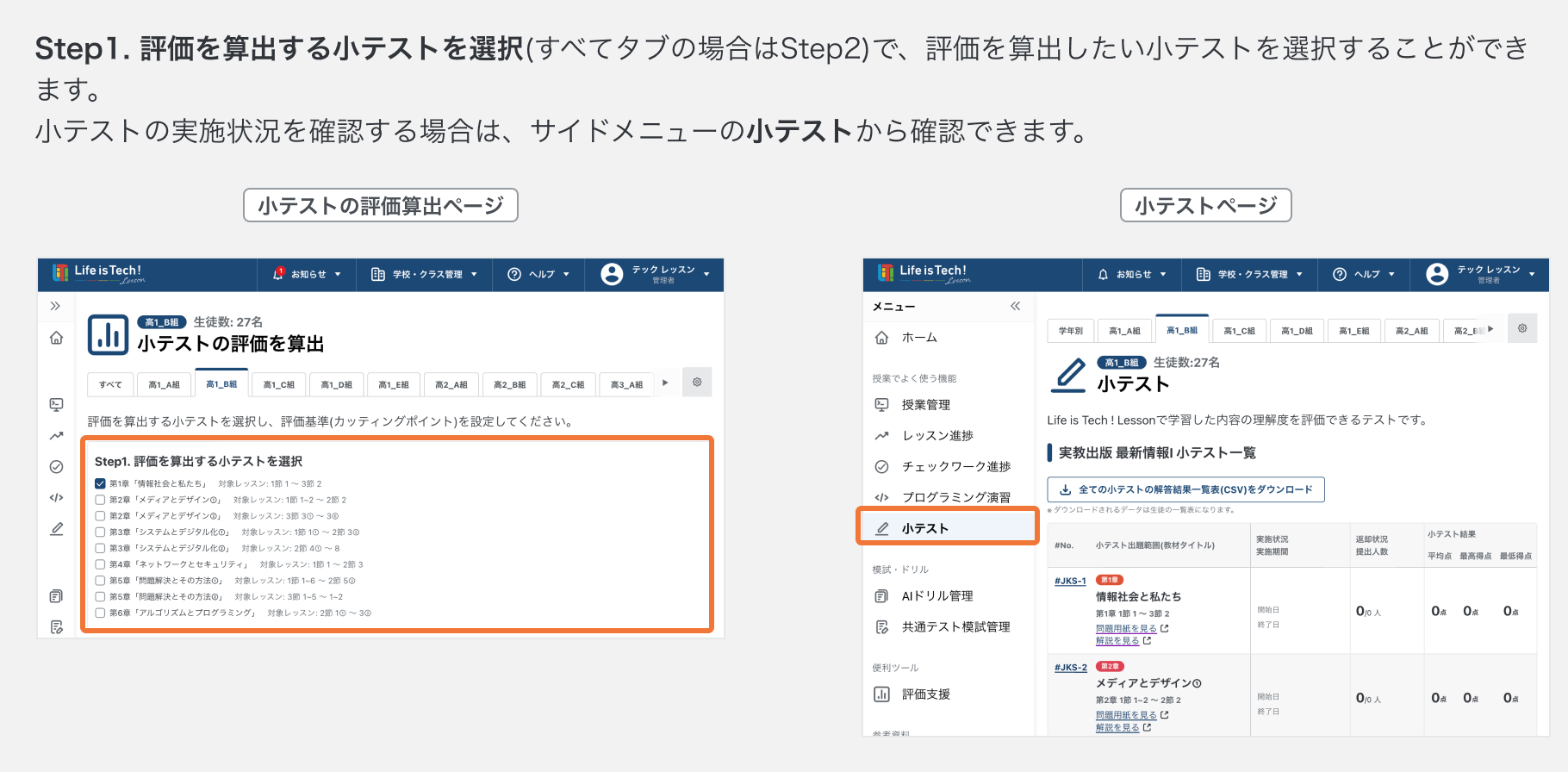This screenshot has width=1568, height=772.
Task: Open レッスン進捗 in the メニュー sidebar
Action: click(x=948, y=436)
